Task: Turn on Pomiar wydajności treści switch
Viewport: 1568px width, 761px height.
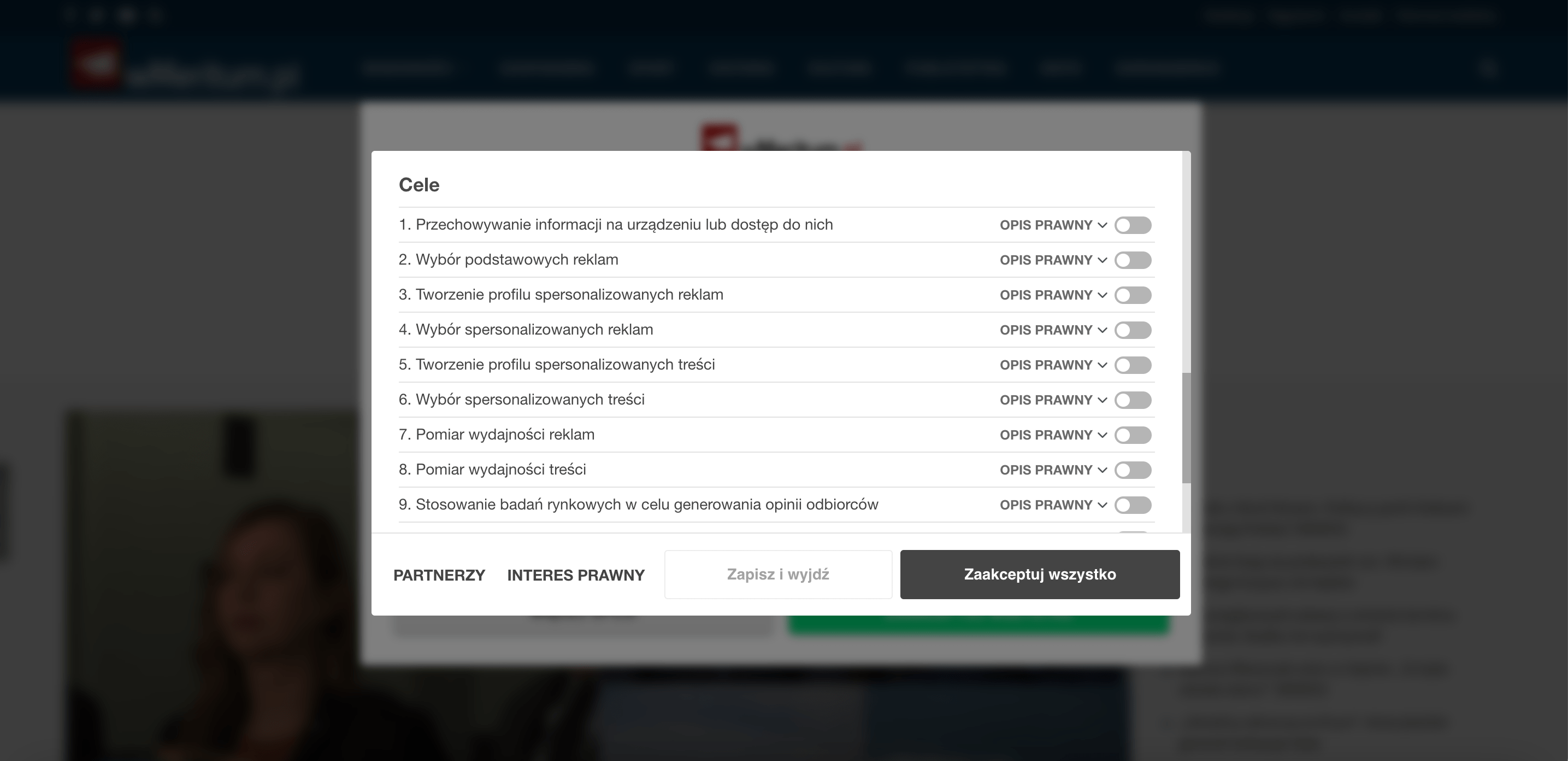Action: coord(1132,470)
